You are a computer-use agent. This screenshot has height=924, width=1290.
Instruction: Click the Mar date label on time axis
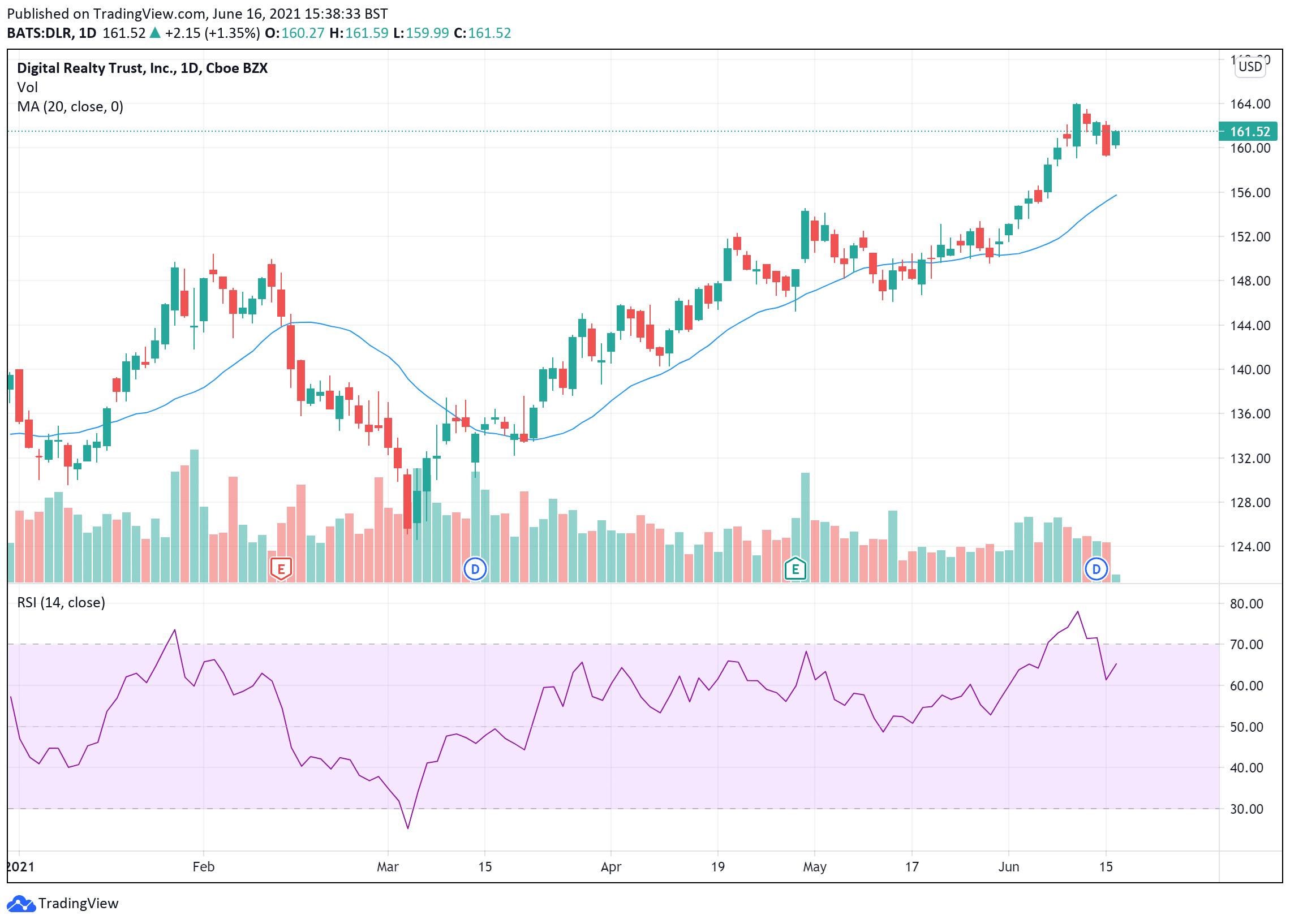pyautogui.click(x=388, y=866)
